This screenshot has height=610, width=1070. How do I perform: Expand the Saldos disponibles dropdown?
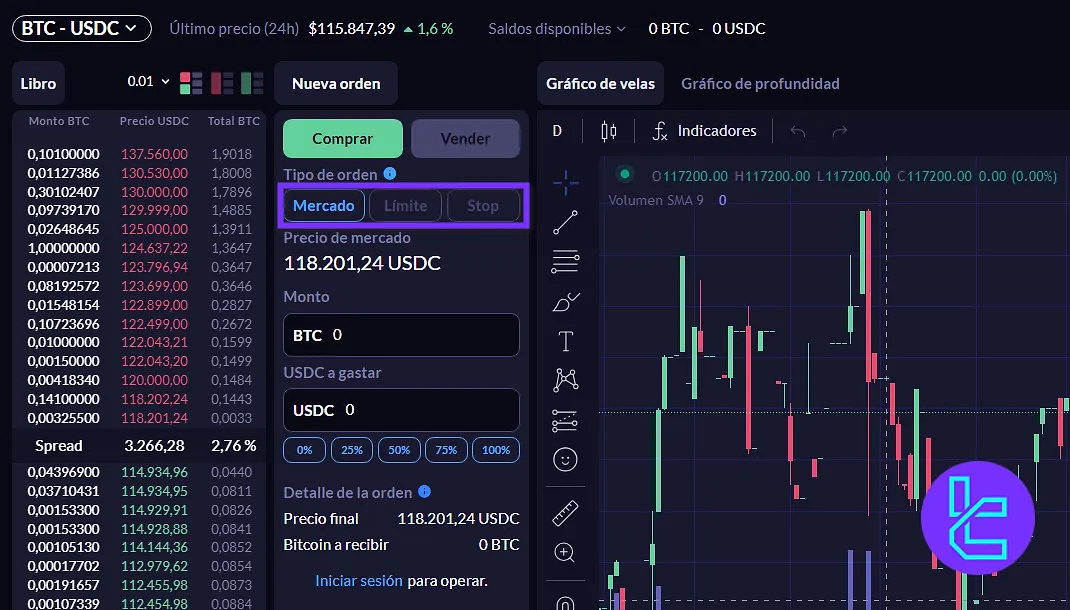click(x=557, y=29)
